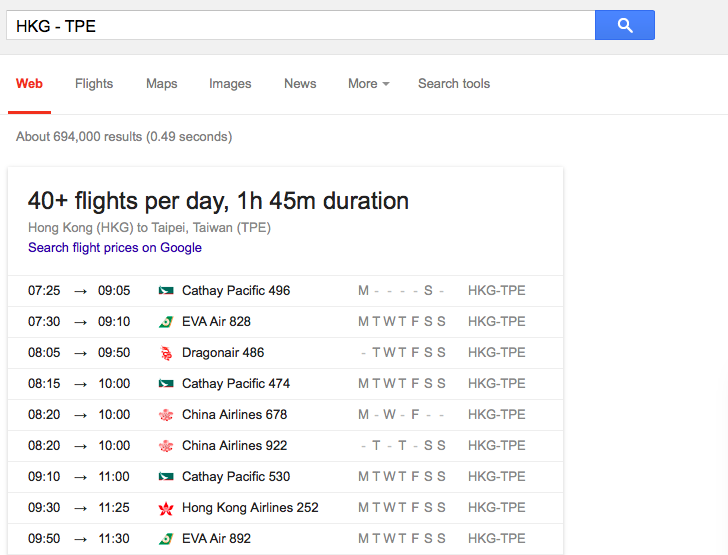The width and height of the screenshot is (728, 555).
Task: Switch to the Maps tab
Action: coord(162,84)
